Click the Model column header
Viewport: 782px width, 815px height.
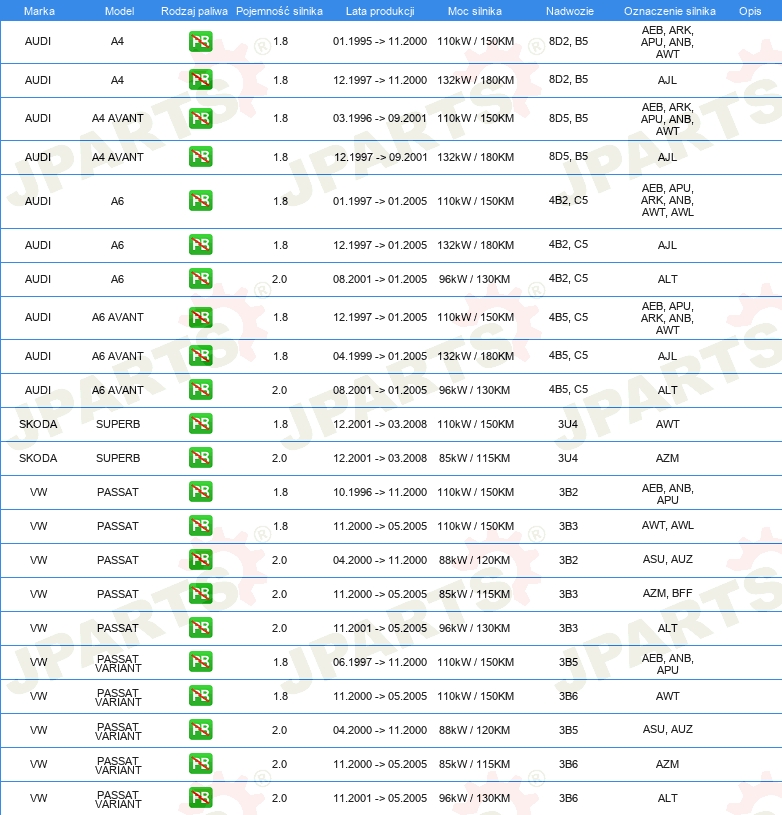click(x=120, y=11)
